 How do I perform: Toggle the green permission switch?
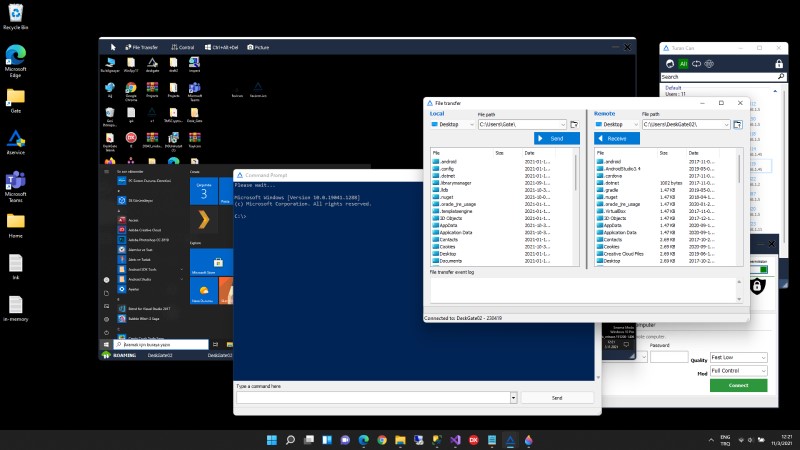[x=759, y=269]
